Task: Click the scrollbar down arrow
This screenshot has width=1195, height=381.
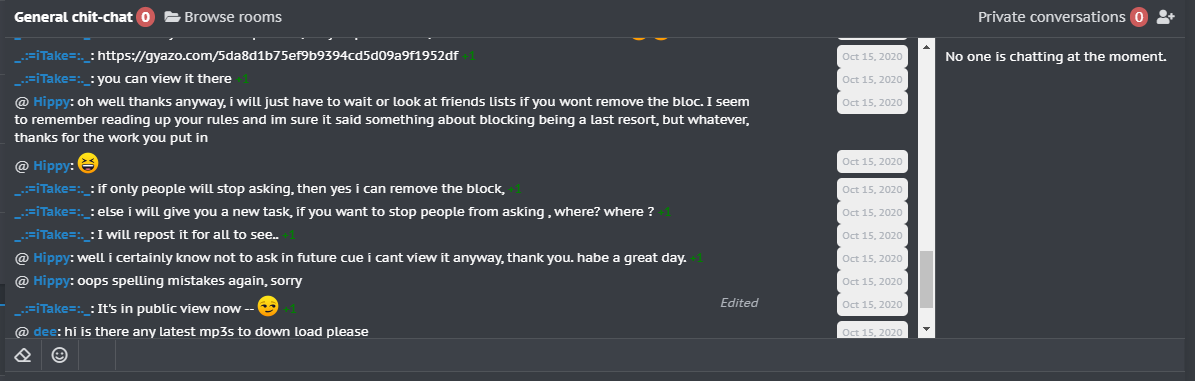Action: pyautogui.click(x=927, y=328)
